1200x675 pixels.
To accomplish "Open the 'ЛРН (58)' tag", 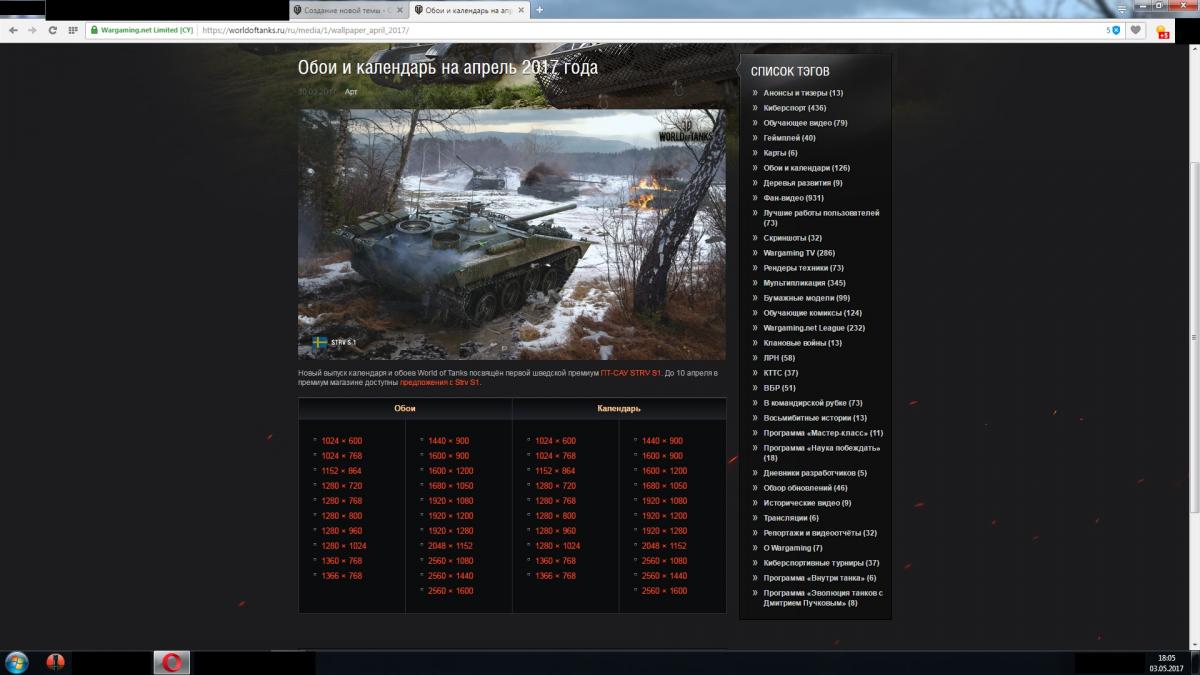I will [779, 358].
